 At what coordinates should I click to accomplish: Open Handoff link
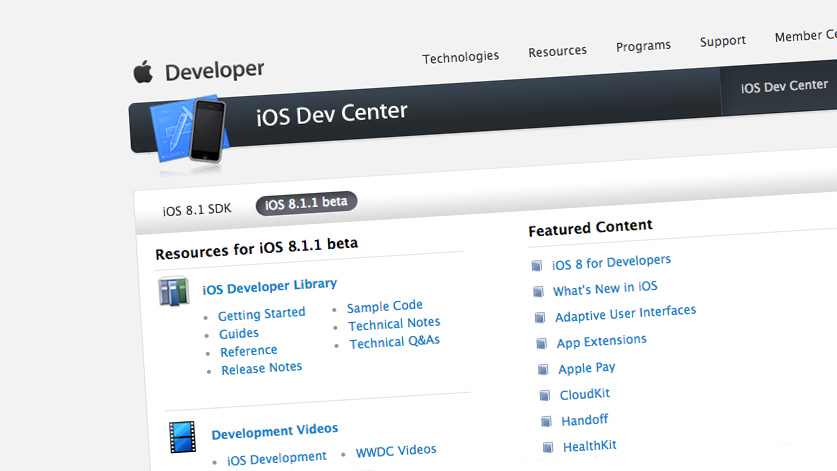click(x=585, y=420)
